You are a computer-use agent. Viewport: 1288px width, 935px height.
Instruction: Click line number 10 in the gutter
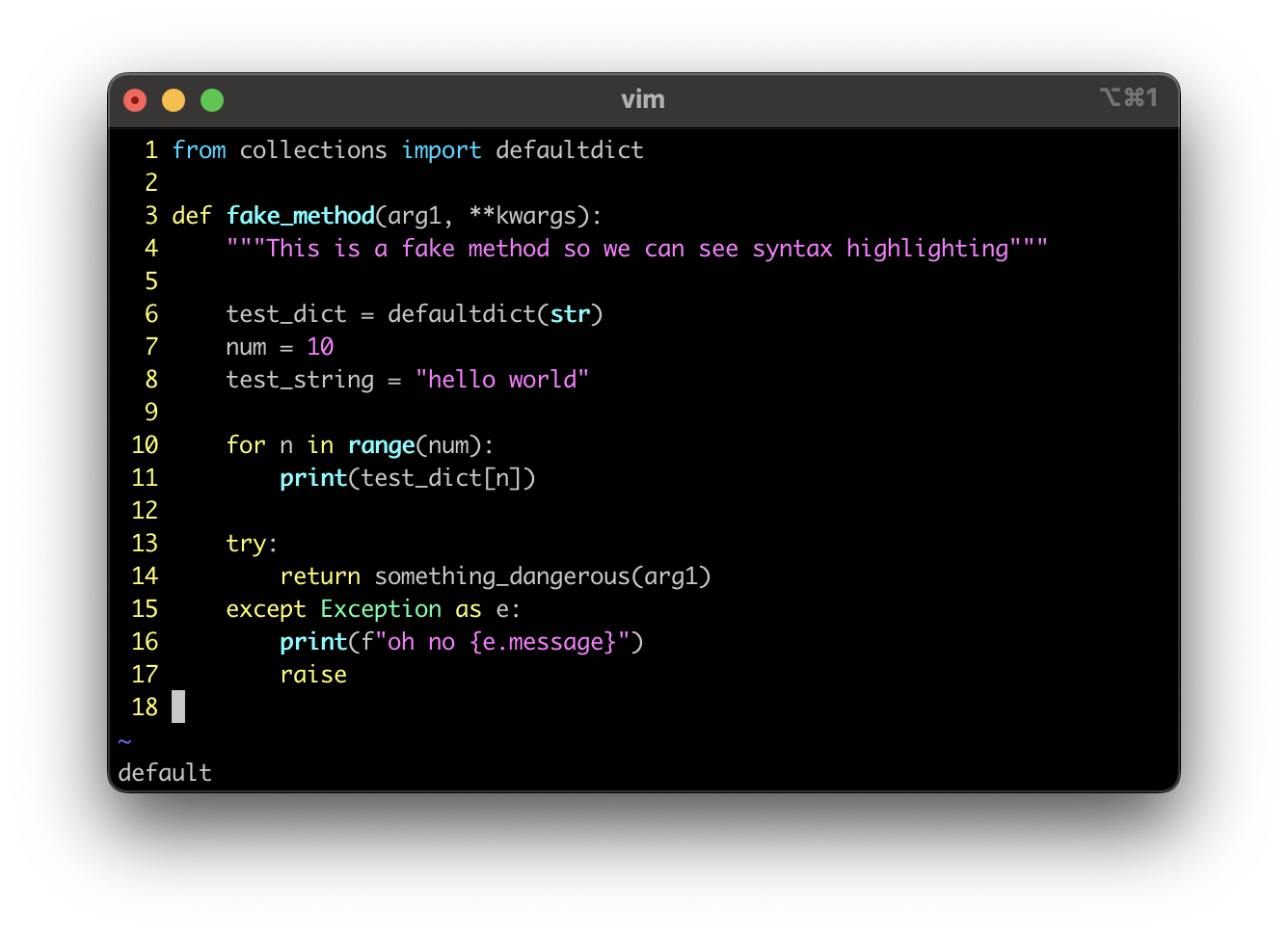[x=145, y=444]
